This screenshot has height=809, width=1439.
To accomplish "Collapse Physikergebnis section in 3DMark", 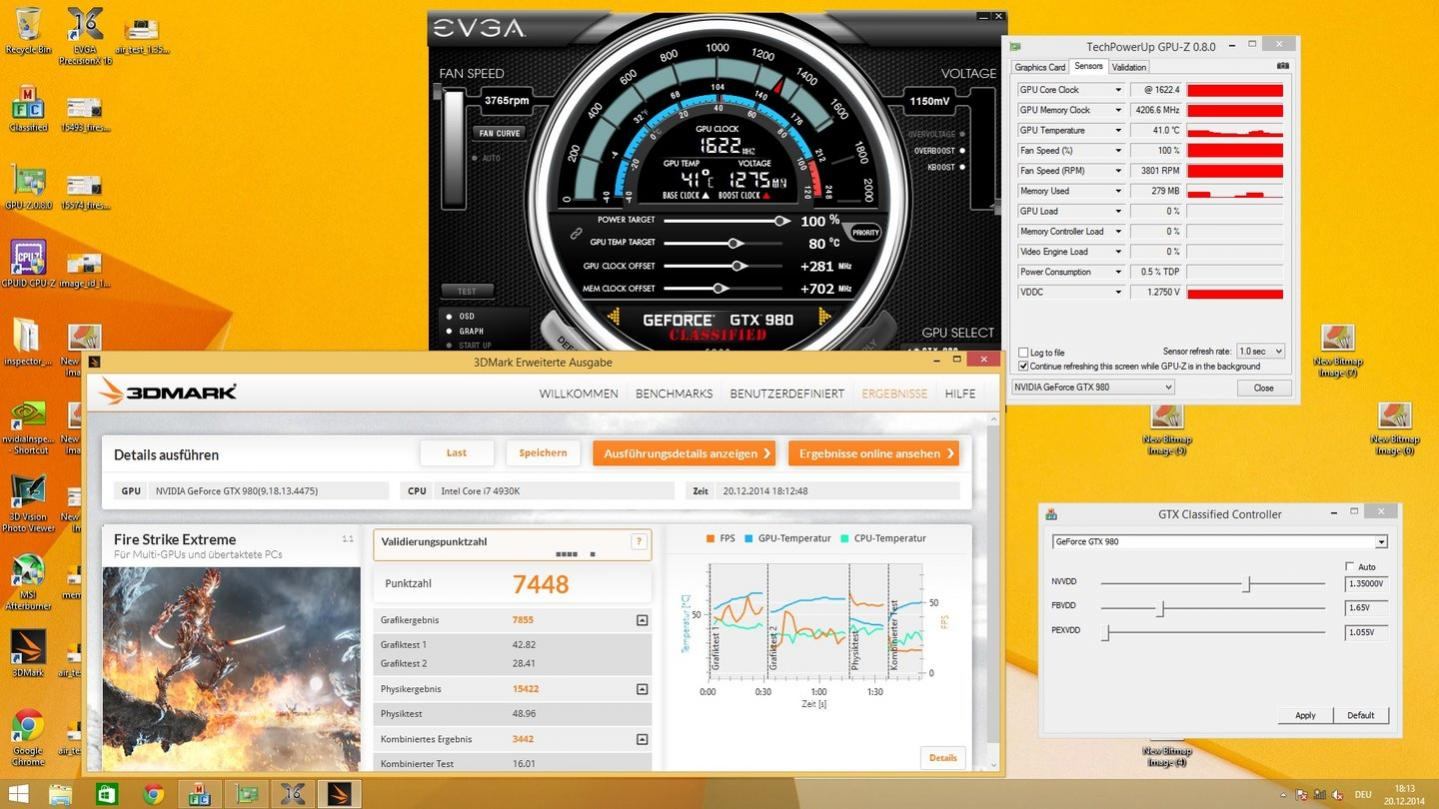I will point(642,689).
